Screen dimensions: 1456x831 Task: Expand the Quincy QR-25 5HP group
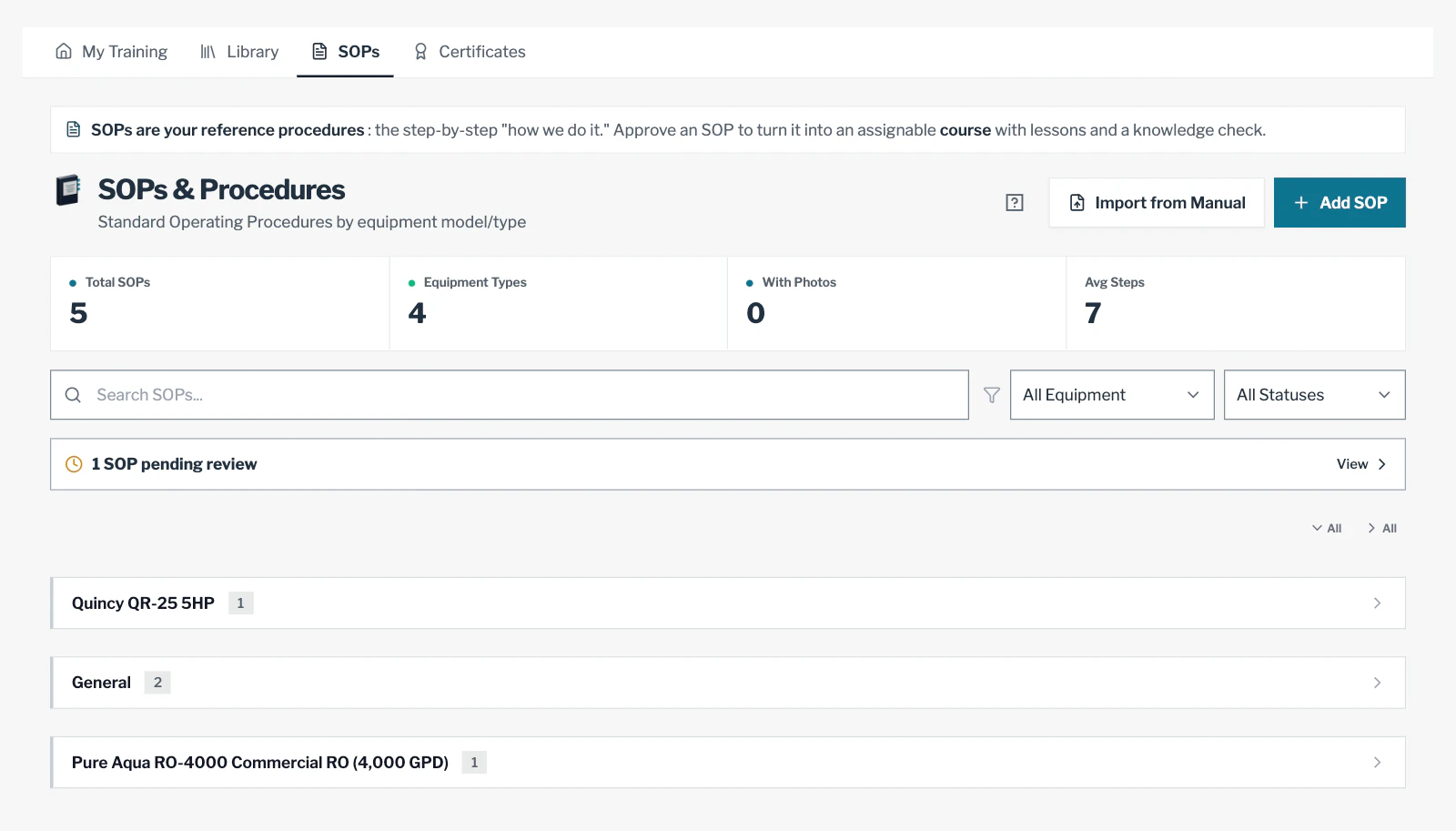728,603
